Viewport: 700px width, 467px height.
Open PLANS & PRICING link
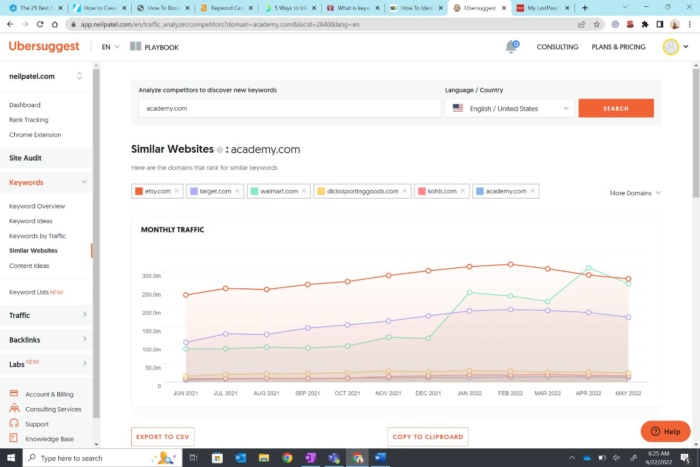[618, 47]
